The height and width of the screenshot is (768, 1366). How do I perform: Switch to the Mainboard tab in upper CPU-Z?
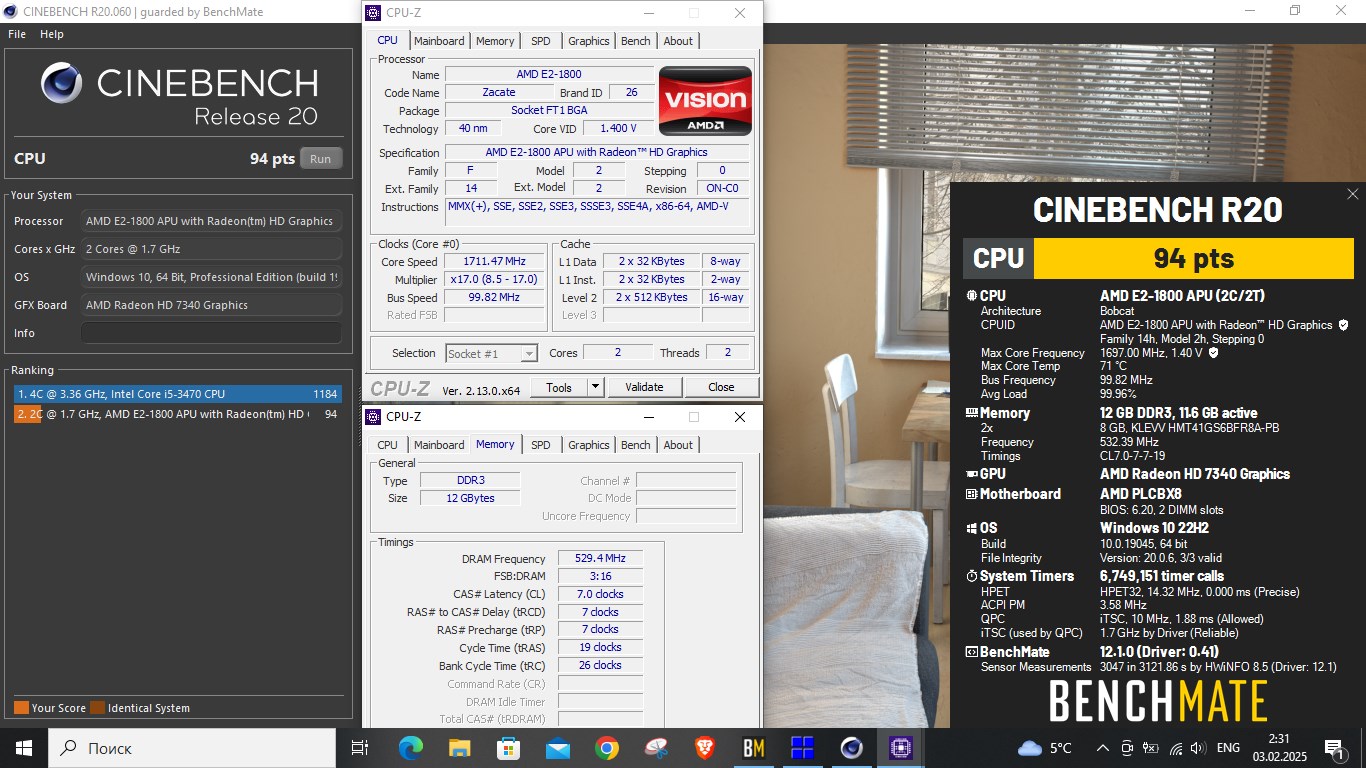[x=439, y=41]
